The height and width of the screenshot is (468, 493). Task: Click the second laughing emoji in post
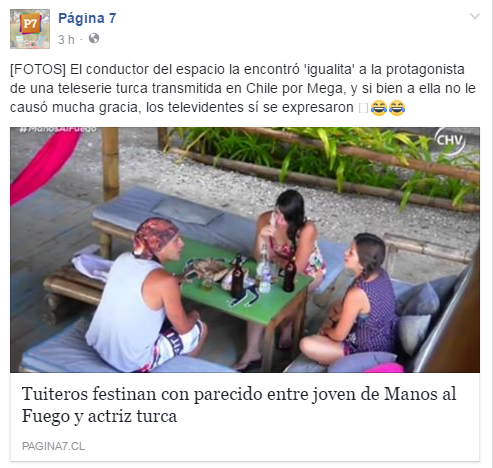tap(397, 108)
